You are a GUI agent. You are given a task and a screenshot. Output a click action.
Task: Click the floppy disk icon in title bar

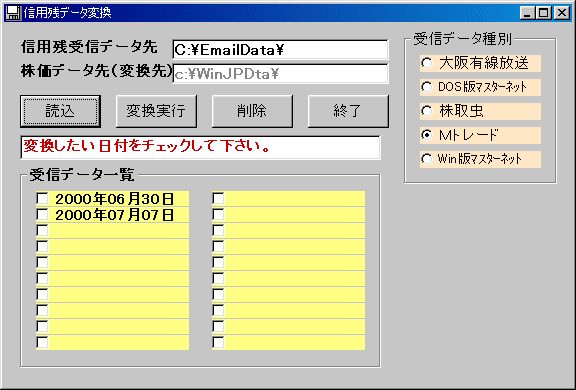[12, 13]
